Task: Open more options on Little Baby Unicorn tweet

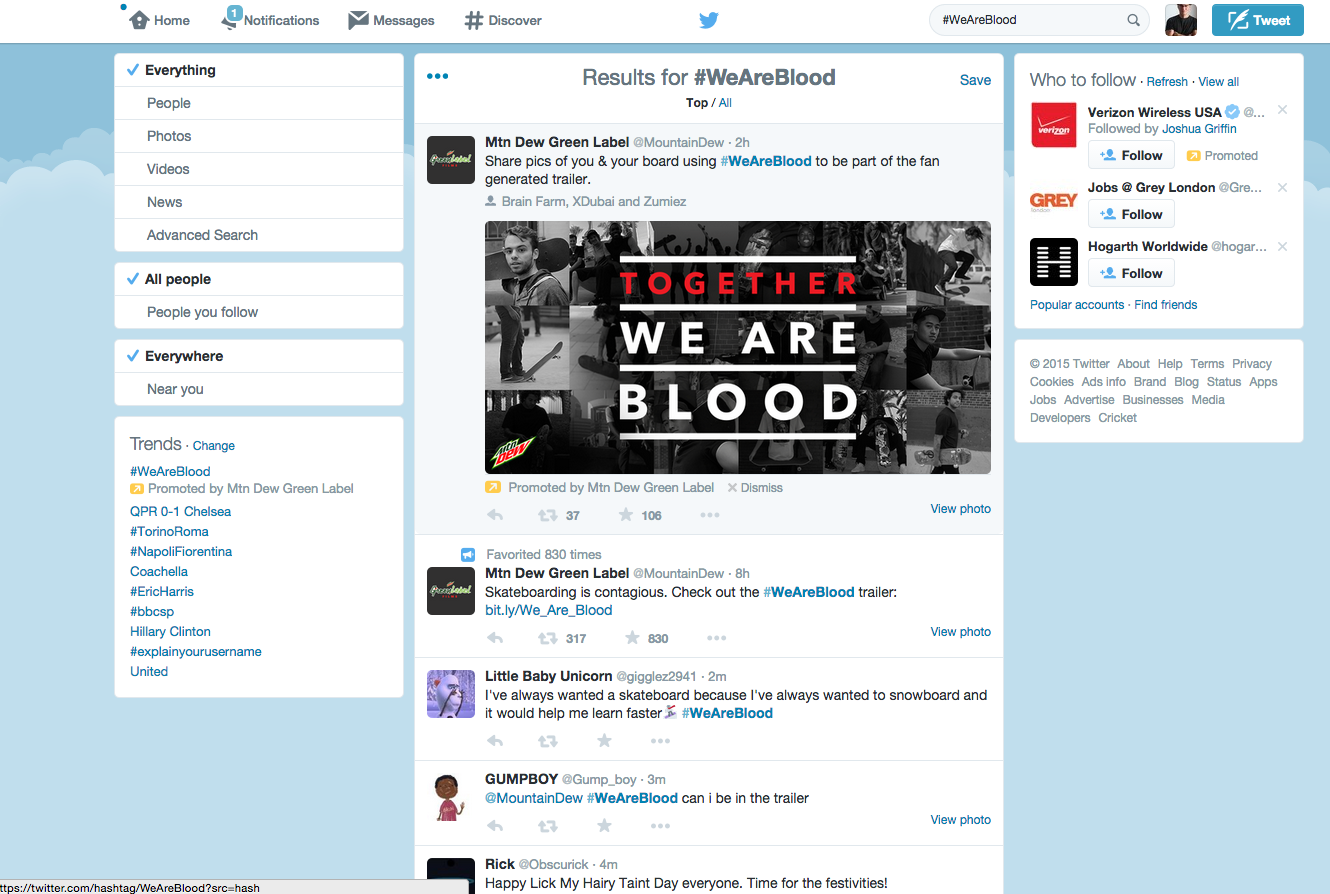Action: (x=660, y=741)
